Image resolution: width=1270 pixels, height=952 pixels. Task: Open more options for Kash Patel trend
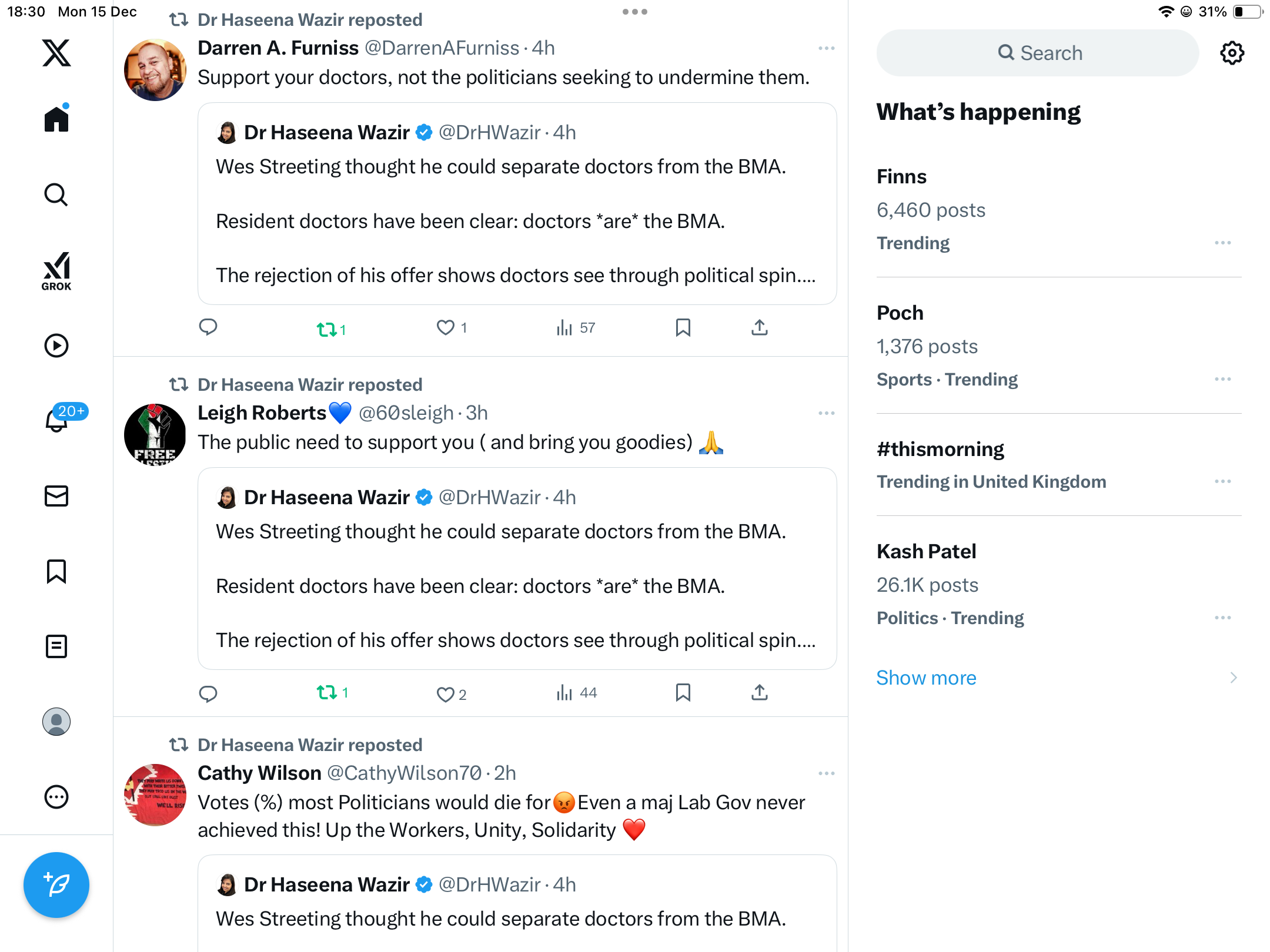pyautogui.click(x=1222, y=618)
